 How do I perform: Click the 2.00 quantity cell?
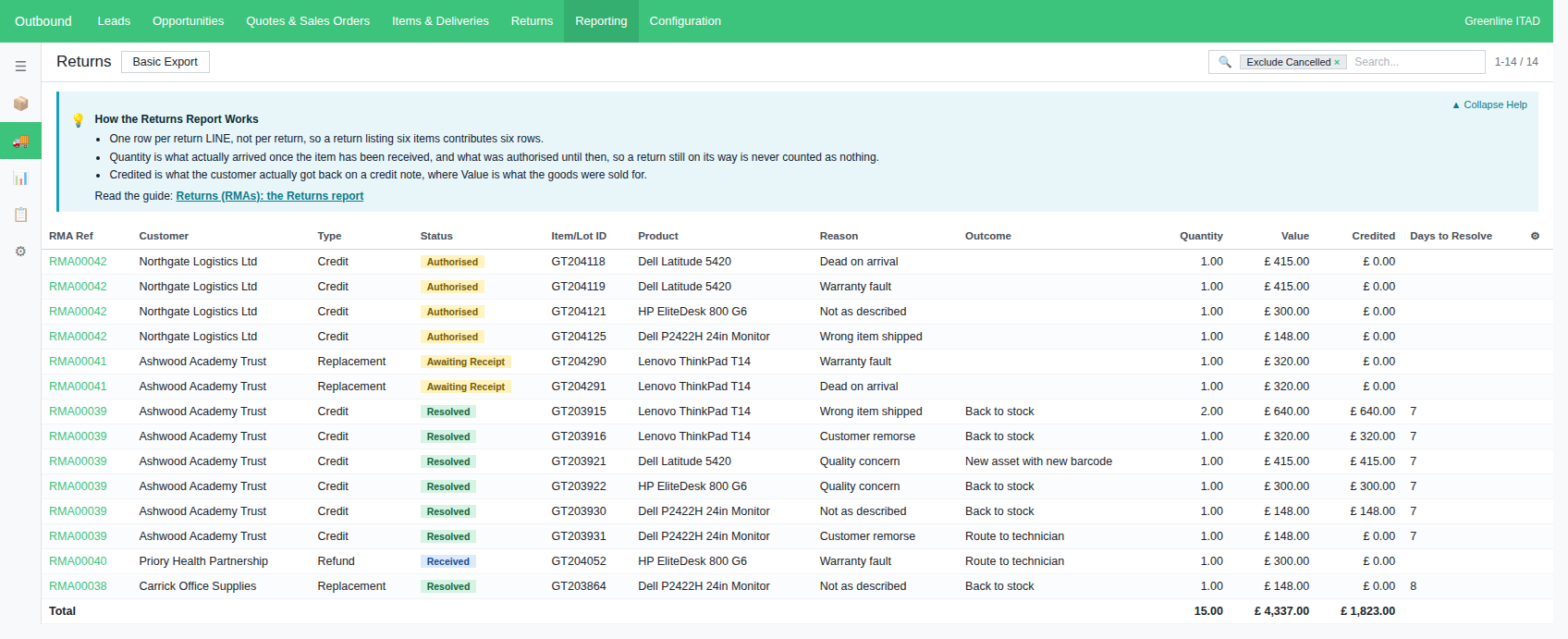[x=1211, y=412]
